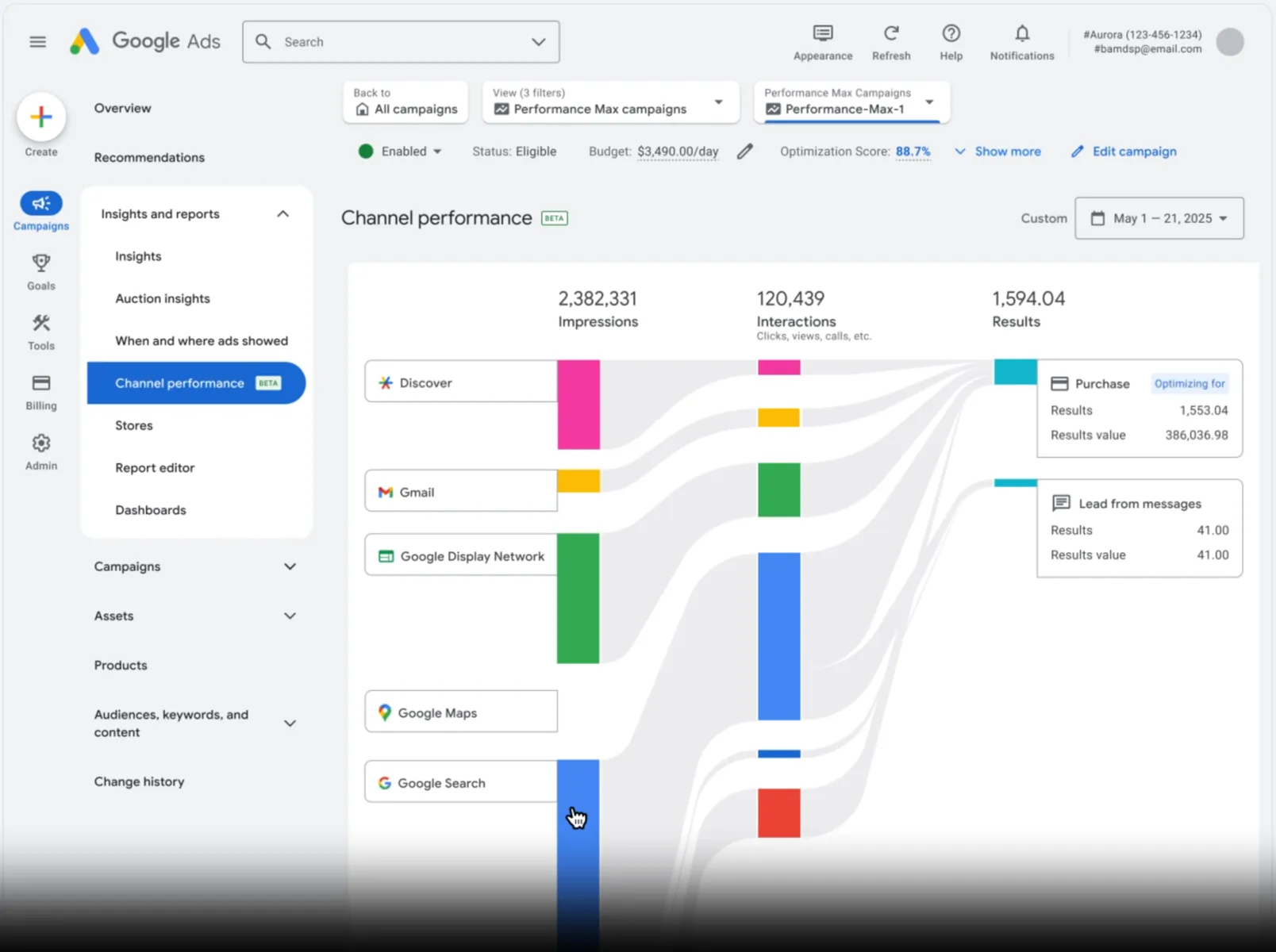Open the Report editor page

click(x=155, y=467)
